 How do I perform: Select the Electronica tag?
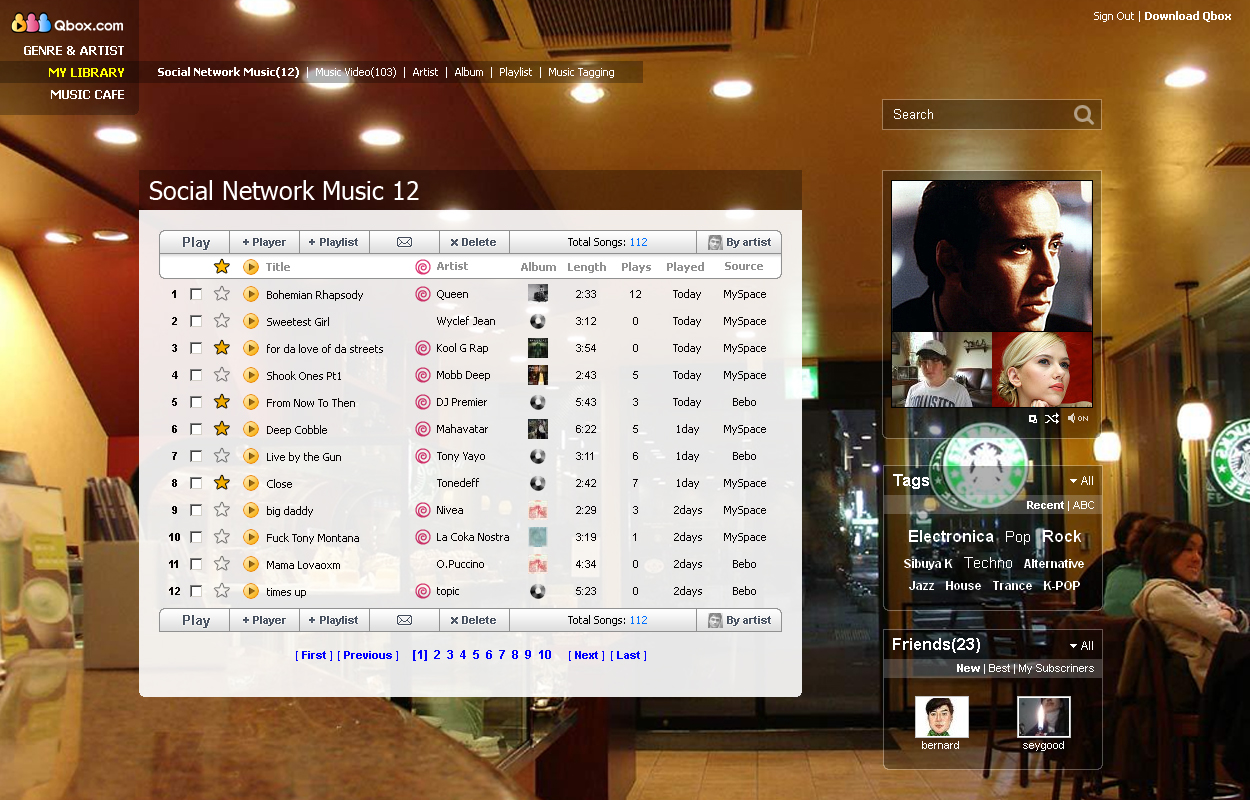point(950,537)
